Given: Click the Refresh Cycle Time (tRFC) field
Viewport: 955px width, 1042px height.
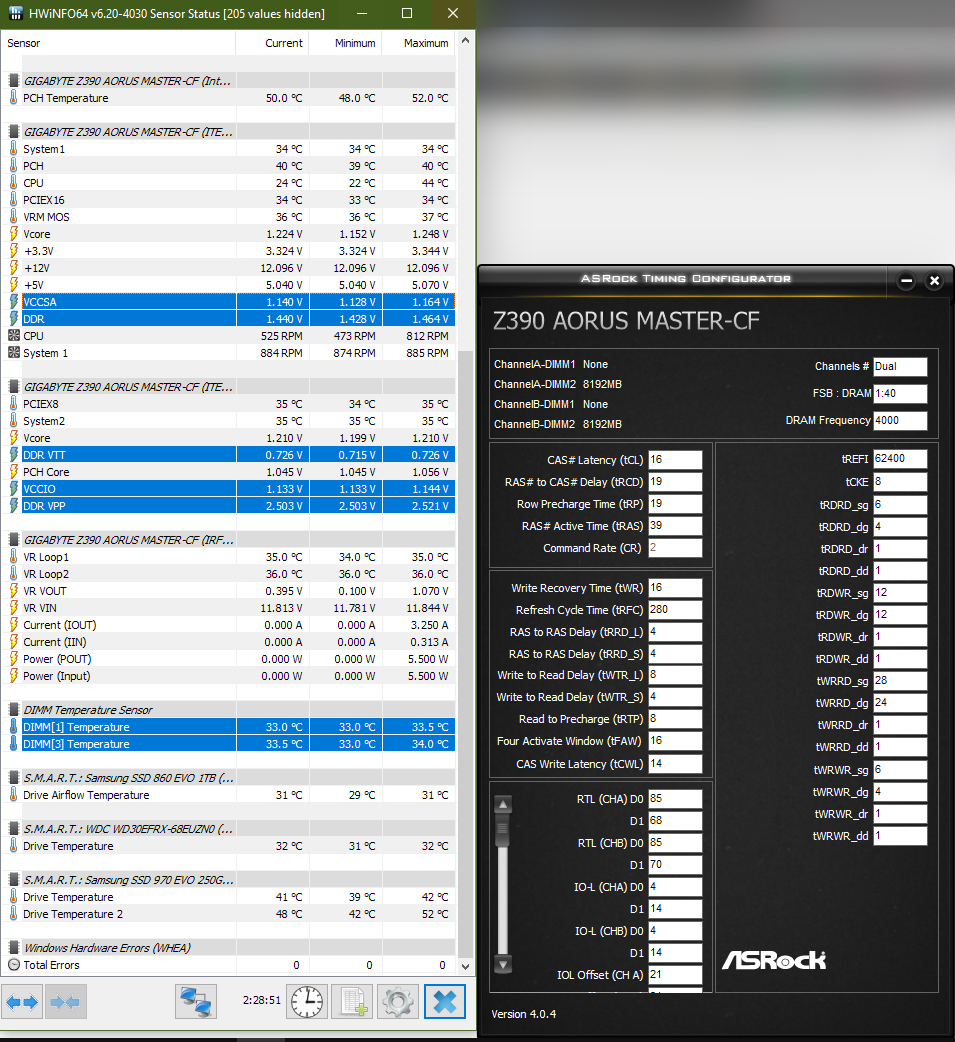Looking at the screenshot, I should (675, 609).
